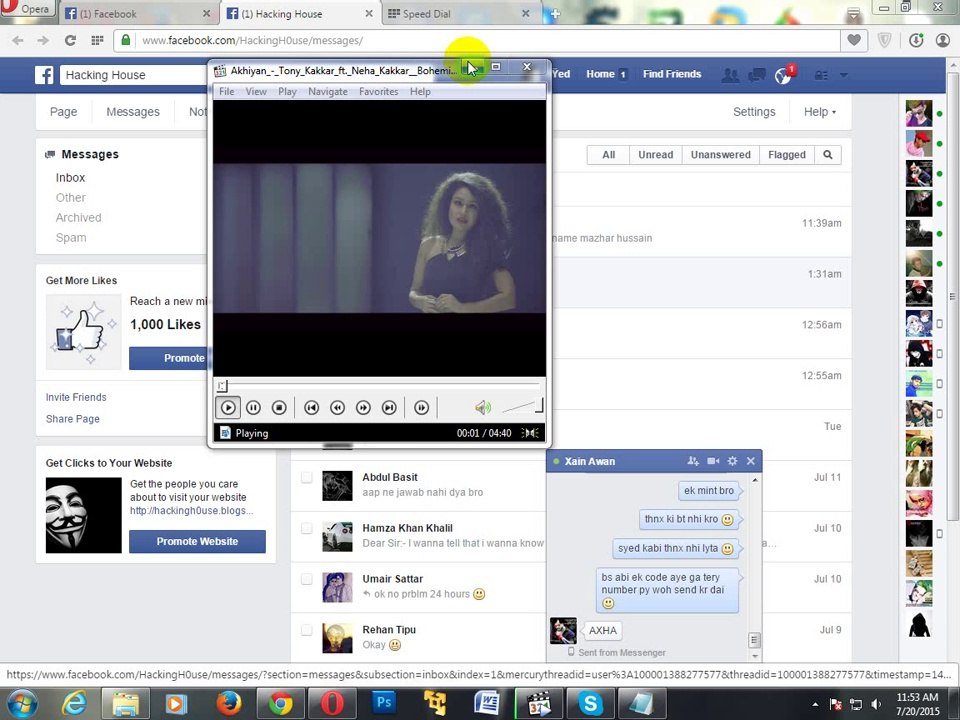Open the Spam messages folder
960x720 pixels.
(71, 238)
